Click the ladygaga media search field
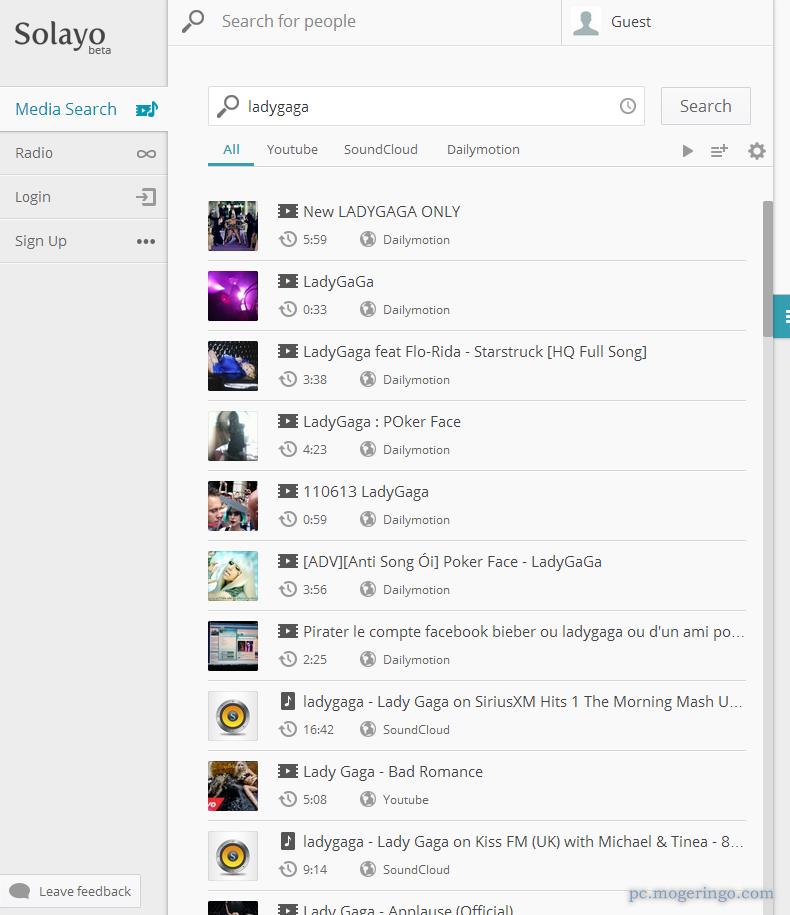This screenshot has height=915, width=790. pos(429,107)
